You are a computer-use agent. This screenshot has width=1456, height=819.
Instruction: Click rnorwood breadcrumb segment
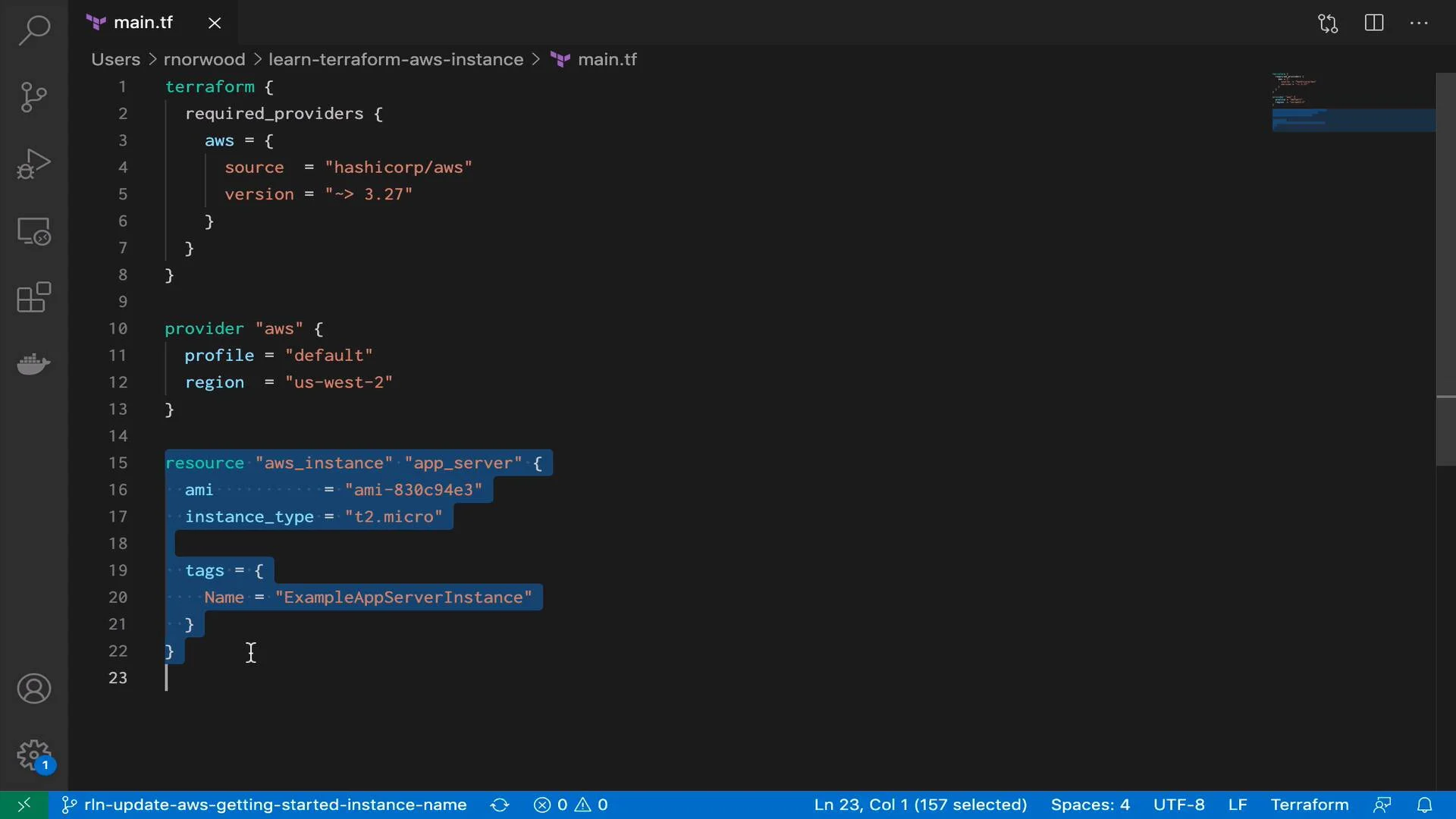pyautogui.click(x=204, y=59)
